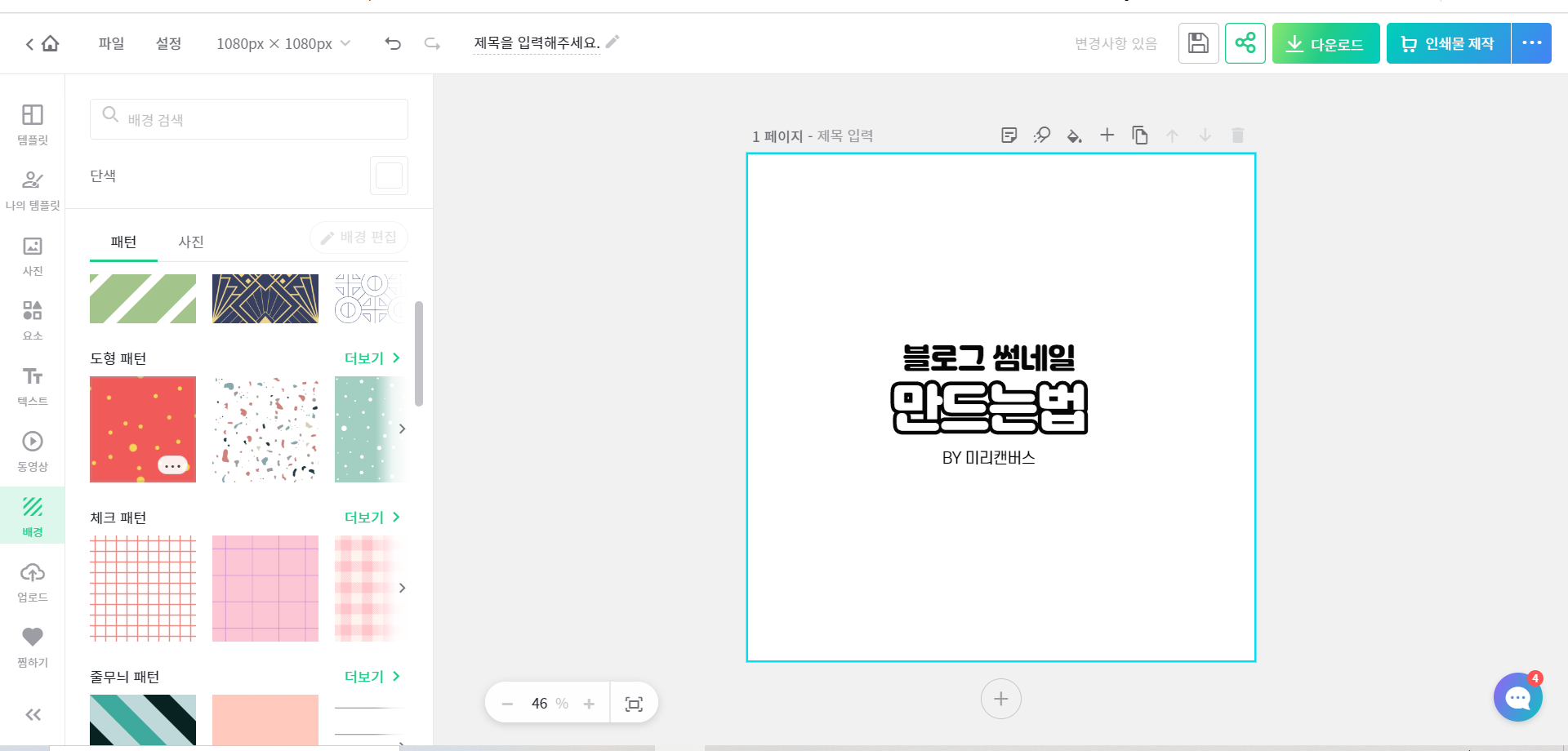Expand 체크 패턴 with 더보기
Screen dimensions: 1568x751
tap(372, 517)
